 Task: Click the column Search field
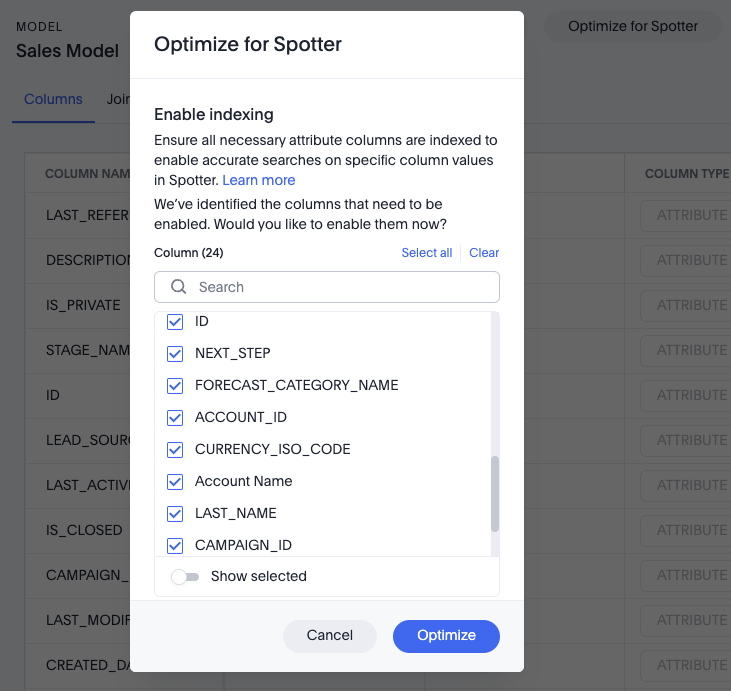click(x=340, y=287)
